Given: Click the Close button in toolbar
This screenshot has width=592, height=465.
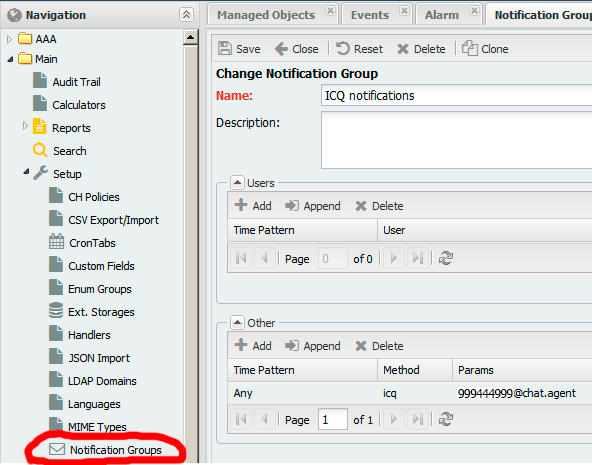Looking at the screenshot, I should (x=296, y=49).
